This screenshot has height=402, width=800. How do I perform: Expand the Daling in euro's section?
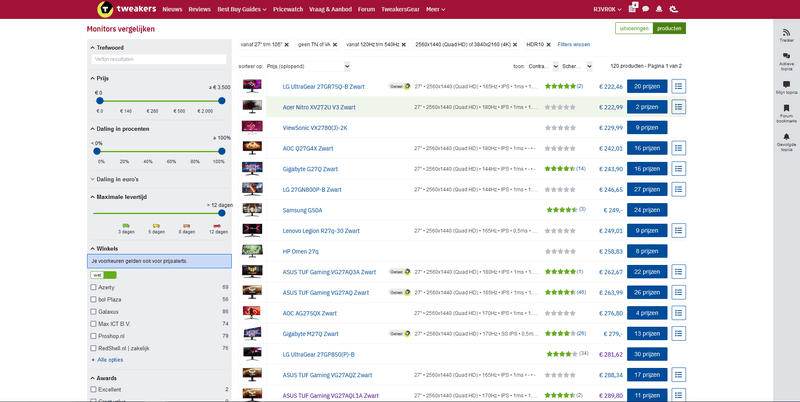coord(115,180)
